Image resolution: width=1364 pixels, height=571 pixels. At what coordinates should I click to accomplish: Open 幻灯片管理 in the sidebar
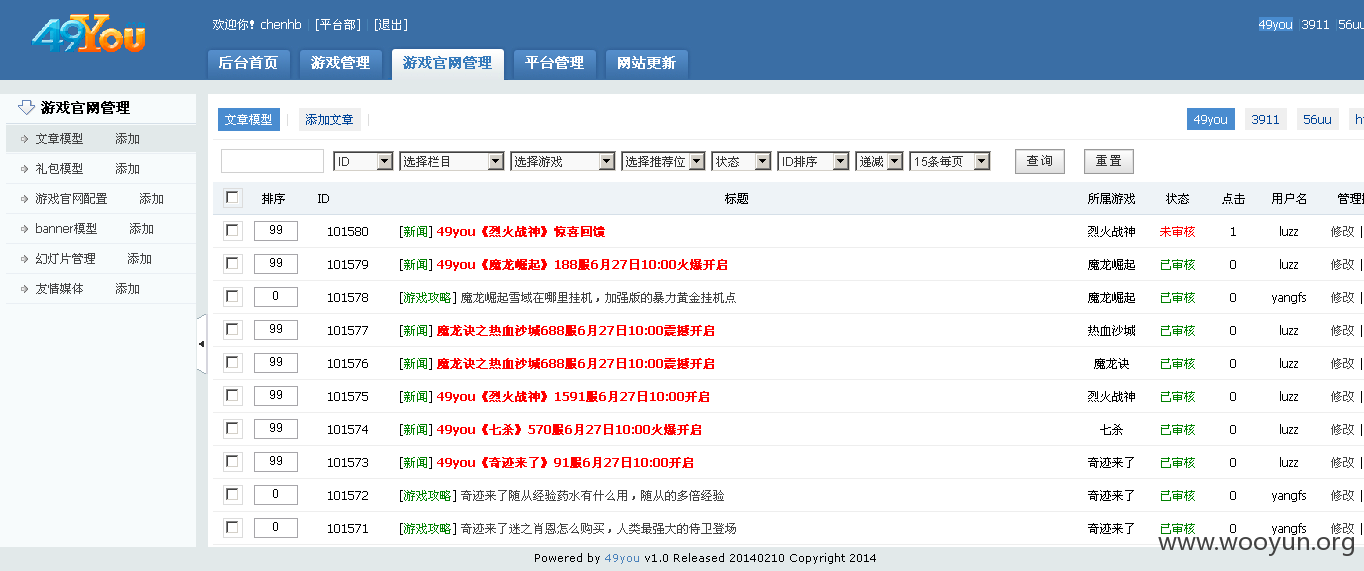click(66, 259)
